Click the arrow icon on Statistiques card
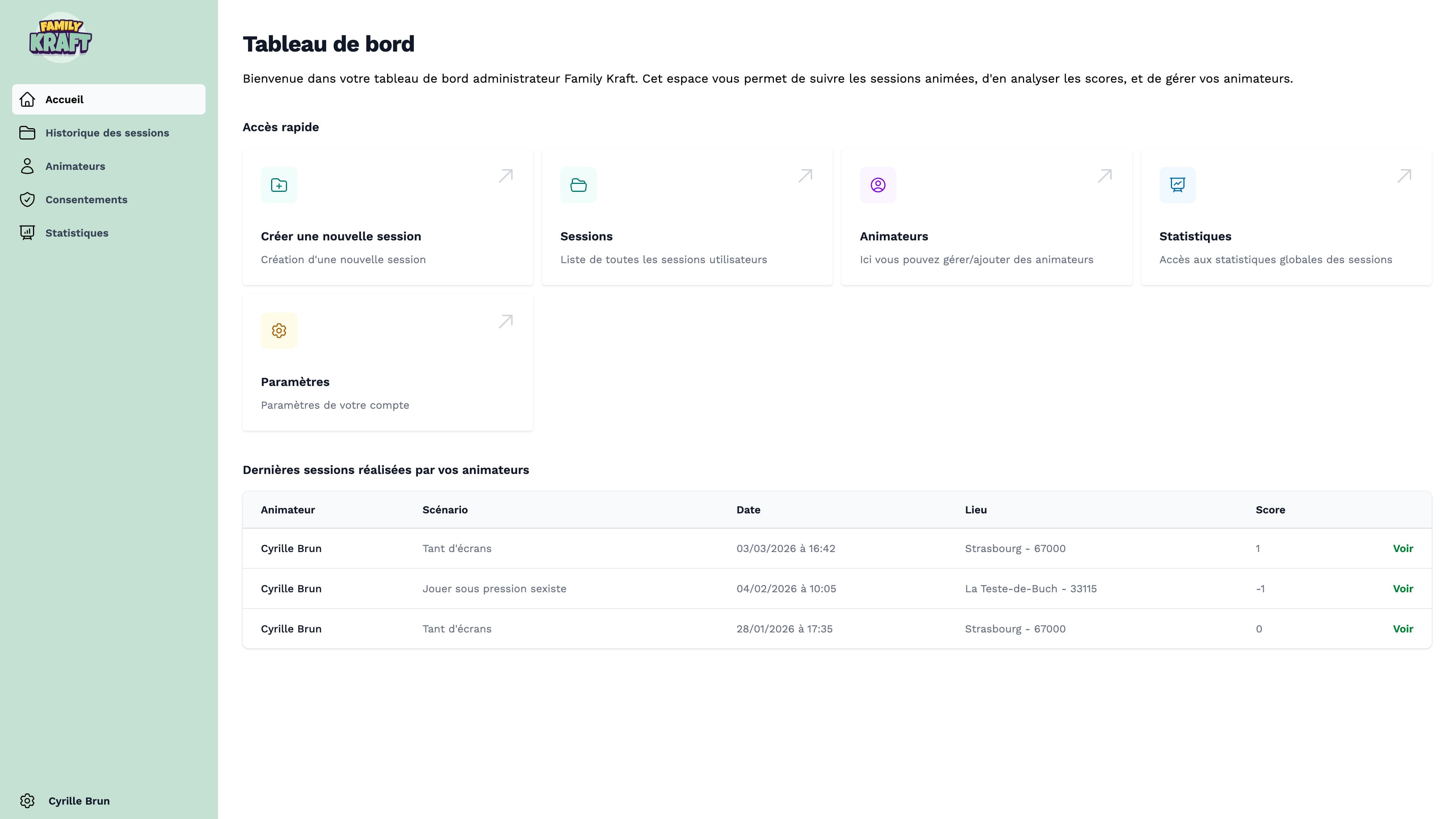This screenshot has width=1456, height=819. [x=1404, y=176]
